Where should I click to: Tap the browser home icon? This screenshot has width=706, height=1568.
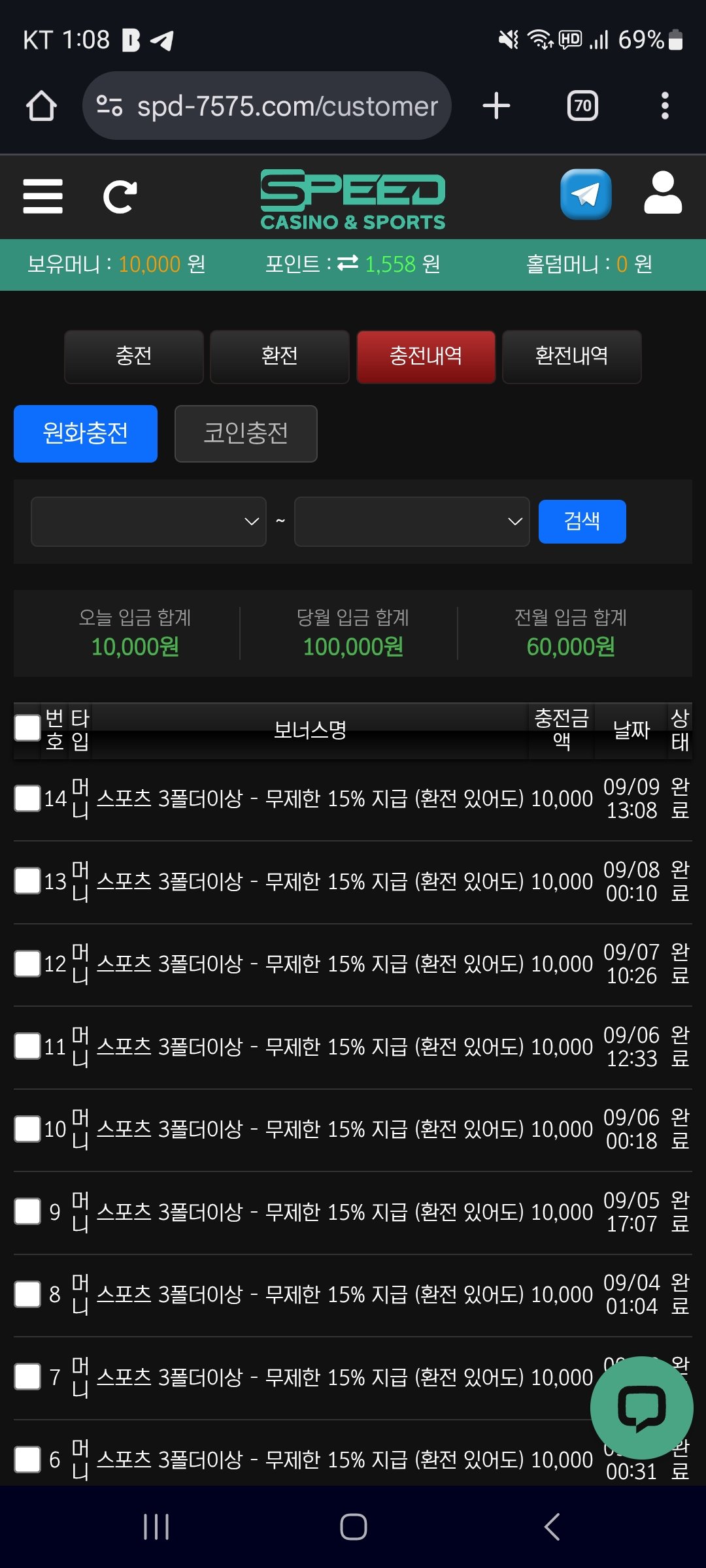[41, 106]
